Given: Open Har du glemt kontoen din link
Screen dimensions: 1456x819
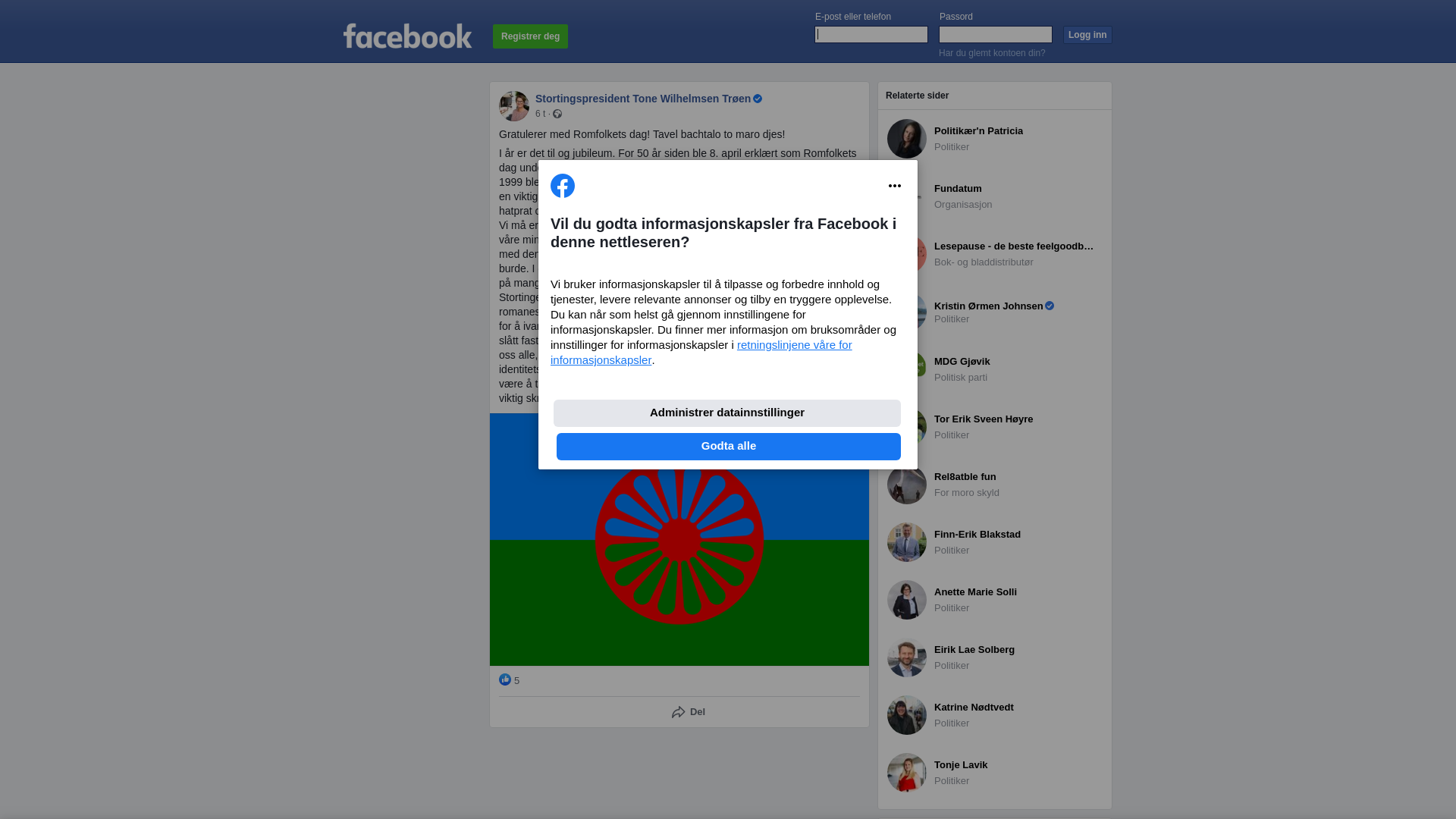Looking at the screenshot, I should coord(992,53).
